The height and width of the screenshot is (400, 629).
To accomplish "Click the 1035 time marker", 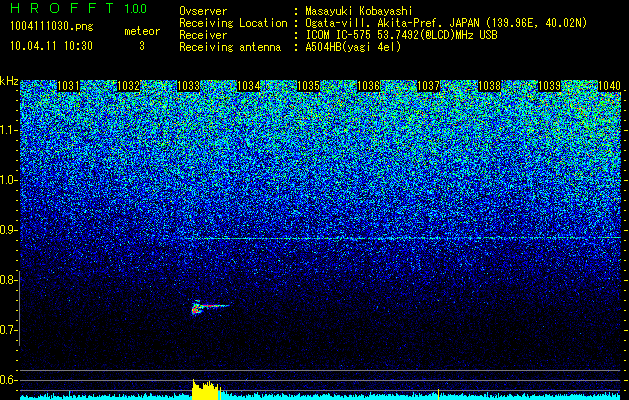I will [308, 86].
